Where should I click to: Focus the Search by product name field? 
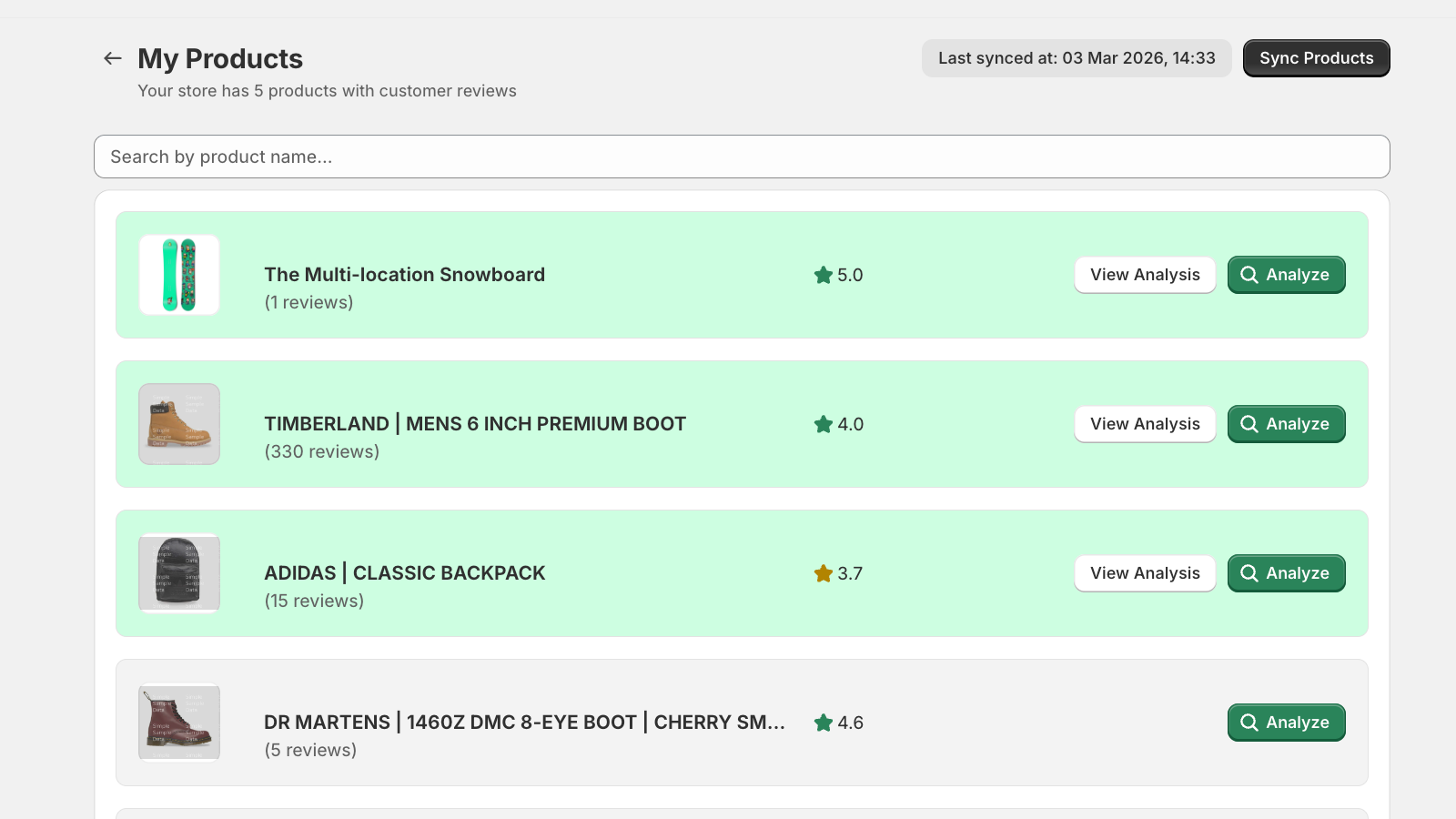point(742,157)
